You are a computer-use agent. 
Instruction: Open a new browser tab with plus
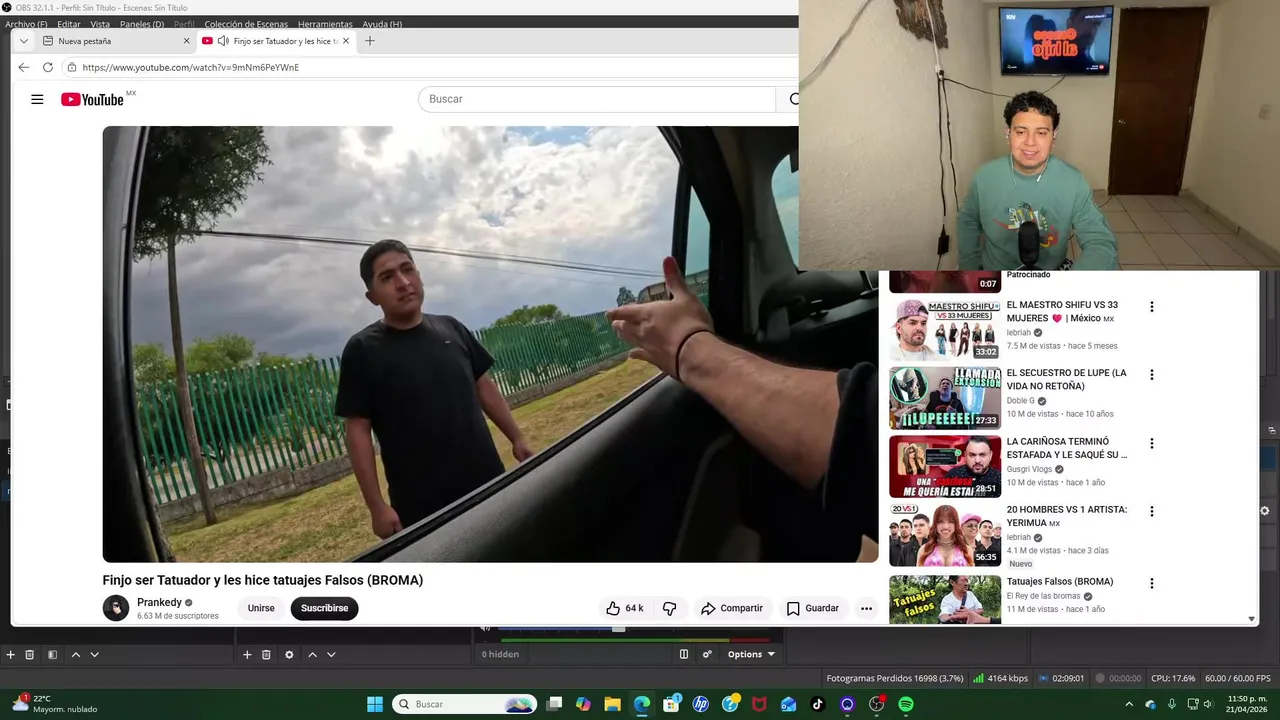click(x=370, y=41)
